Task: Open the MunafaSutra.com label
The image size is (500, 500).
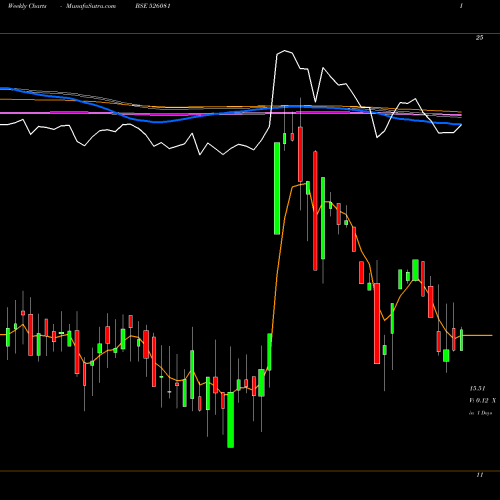Action: pyautogui.click(x=91, y=6)
